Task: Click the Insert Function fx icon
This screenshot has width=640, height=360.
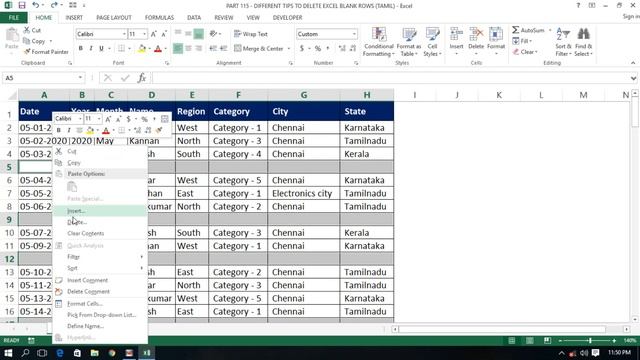Action: 141,78
